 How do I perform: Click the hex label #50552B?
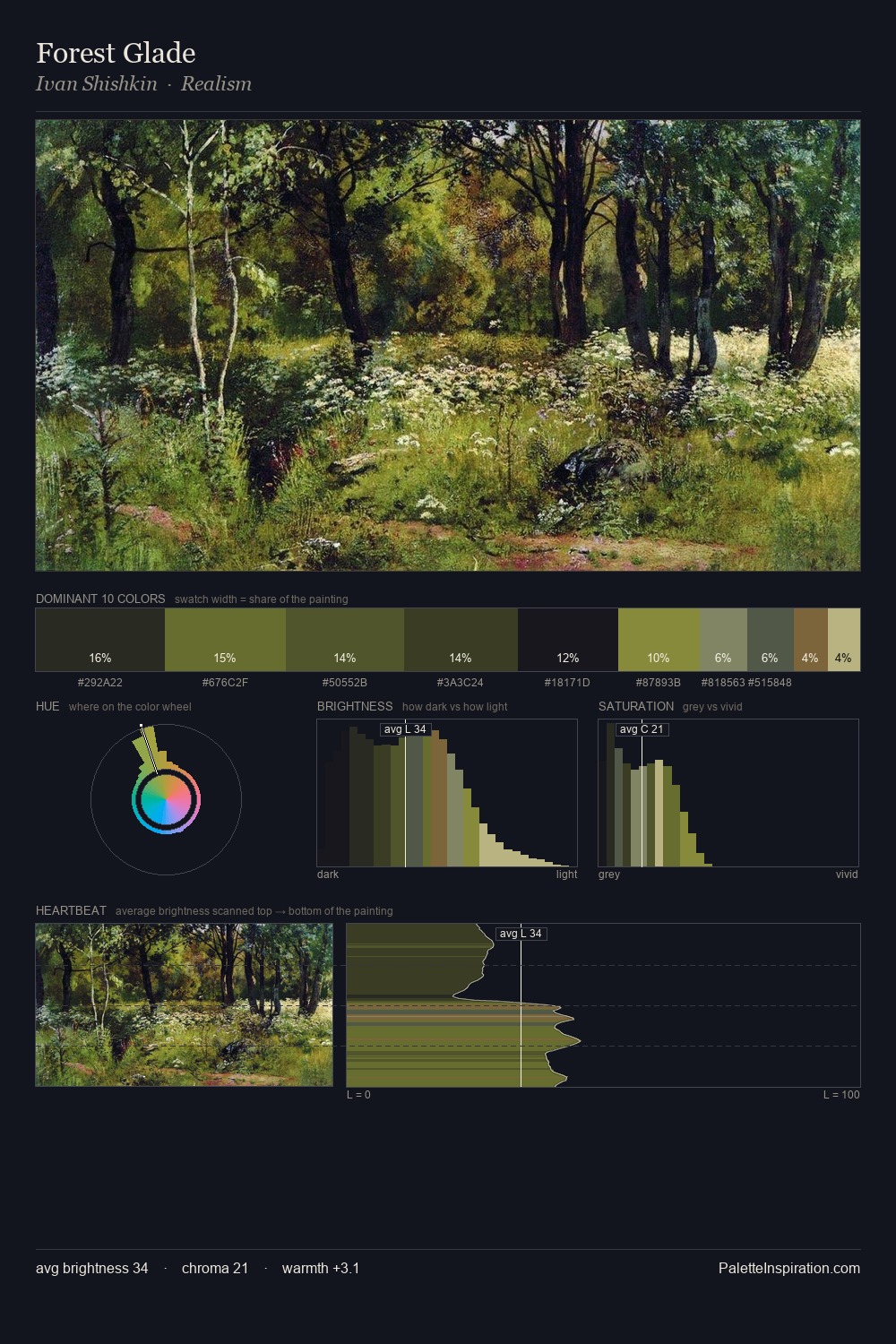point(345,683)
